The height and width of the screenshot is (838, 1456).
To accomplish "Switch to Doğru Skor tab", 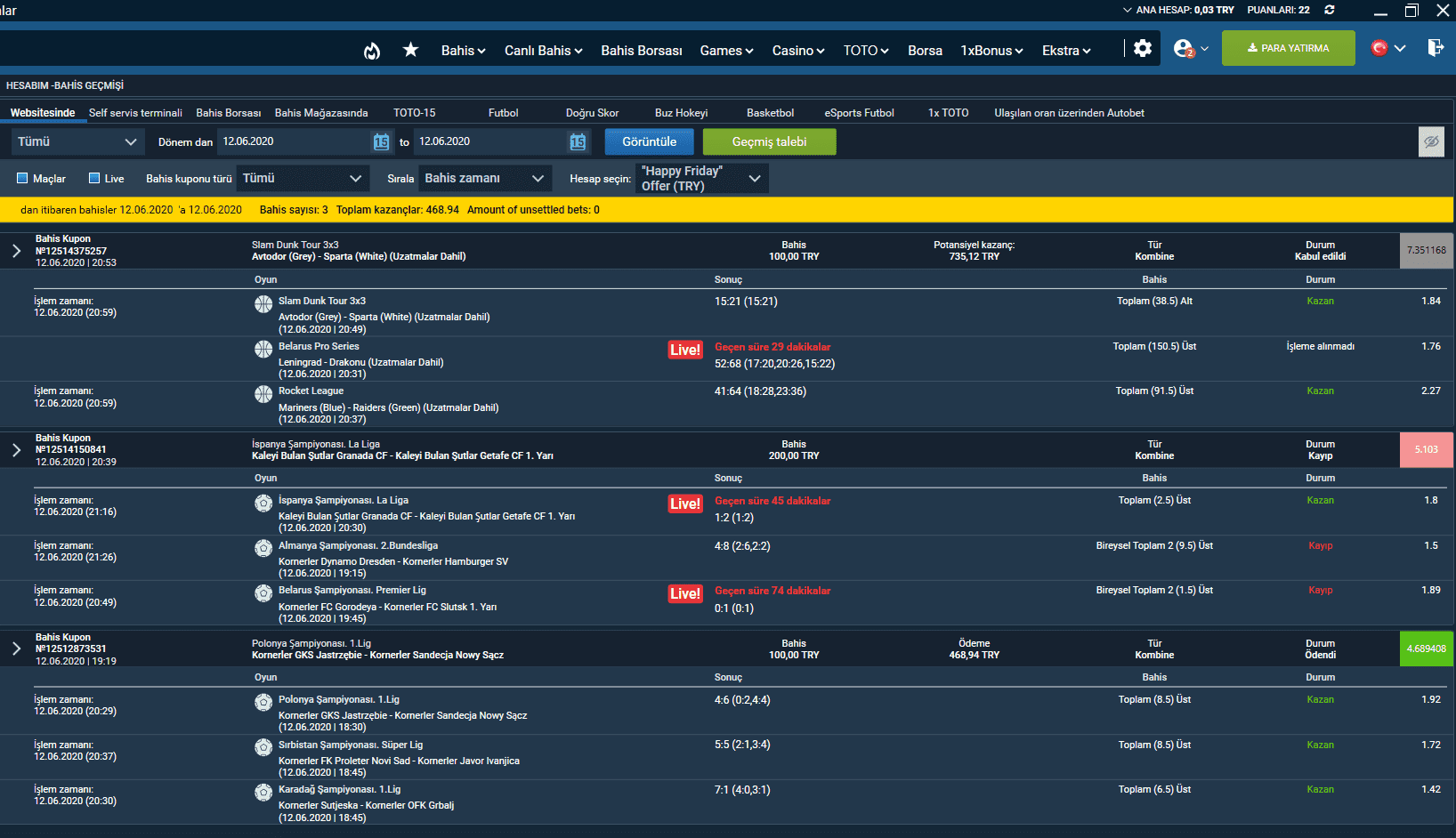I will [x=593, y=113].
